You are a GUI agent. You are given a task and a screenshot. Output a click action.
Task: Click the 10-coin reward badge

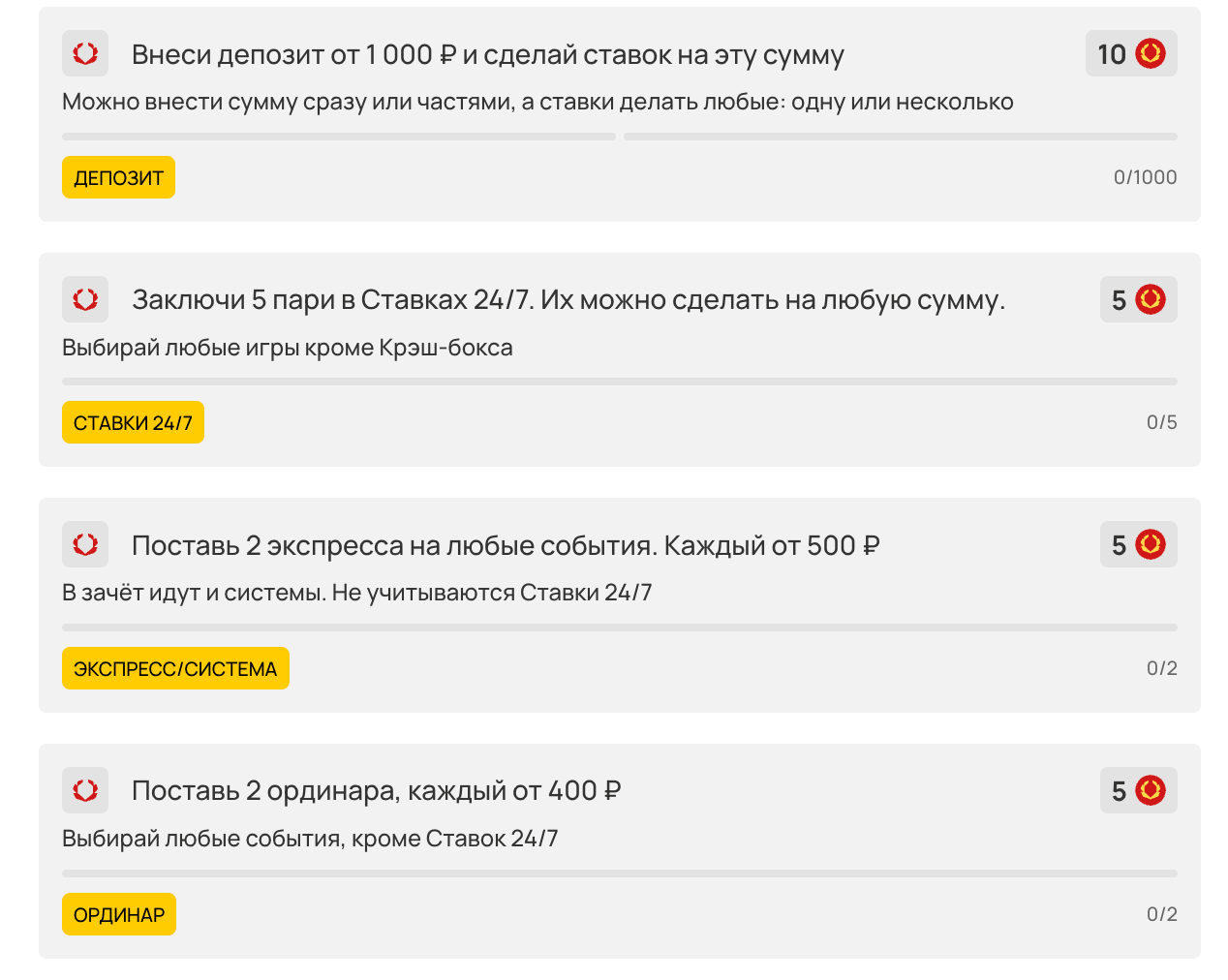point(1130,53)
